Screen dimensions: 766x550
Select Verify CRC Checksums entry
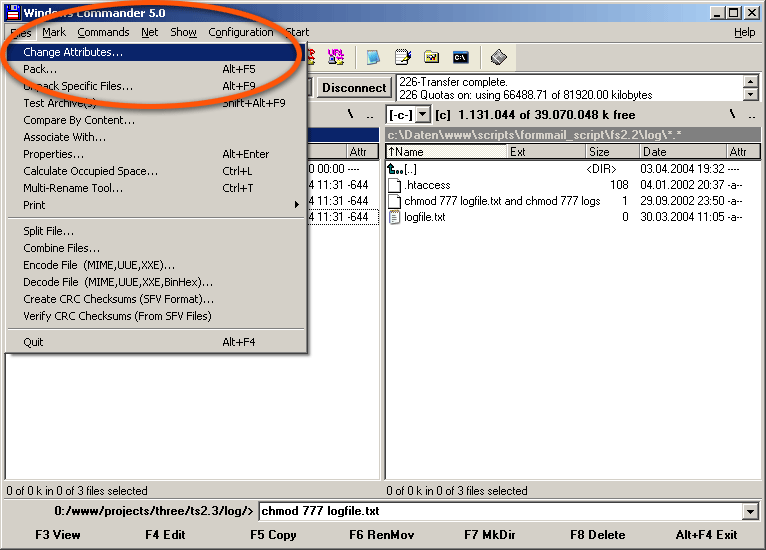click(156, 316)
